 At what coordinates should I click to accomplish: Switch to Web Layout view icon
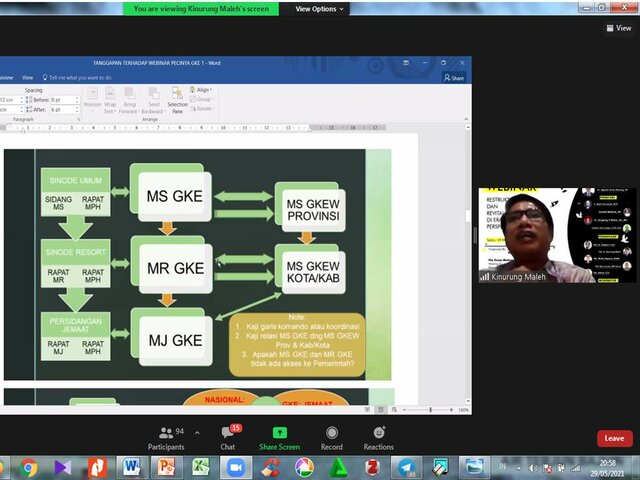click(x=394, y=409)
